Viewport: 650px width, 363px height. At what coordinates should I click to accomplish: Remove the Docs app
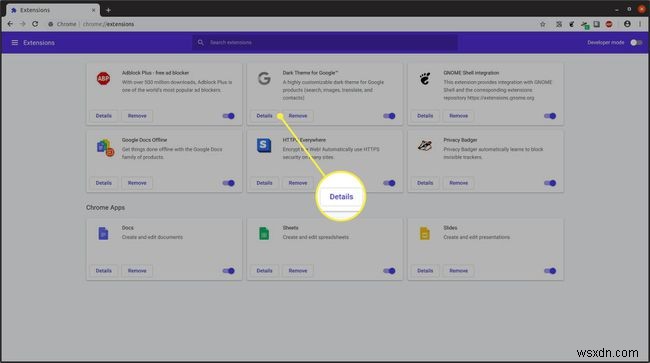tap(137, 271)
